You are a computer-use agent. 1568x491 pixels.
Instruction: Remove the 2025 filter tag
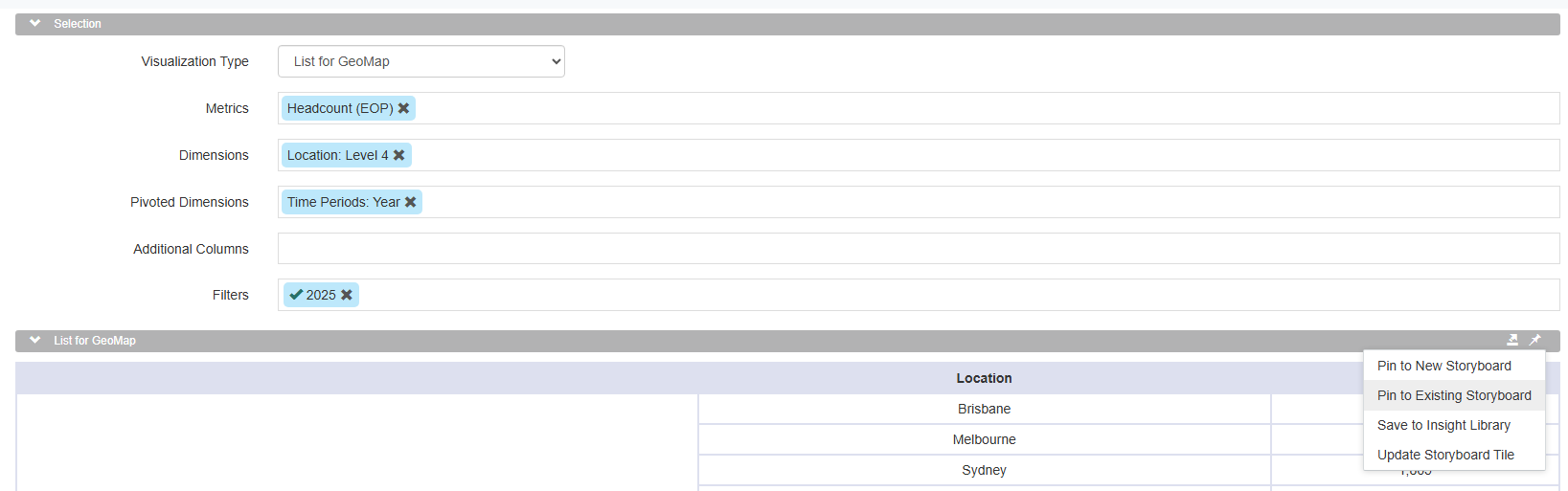(347, 295)
